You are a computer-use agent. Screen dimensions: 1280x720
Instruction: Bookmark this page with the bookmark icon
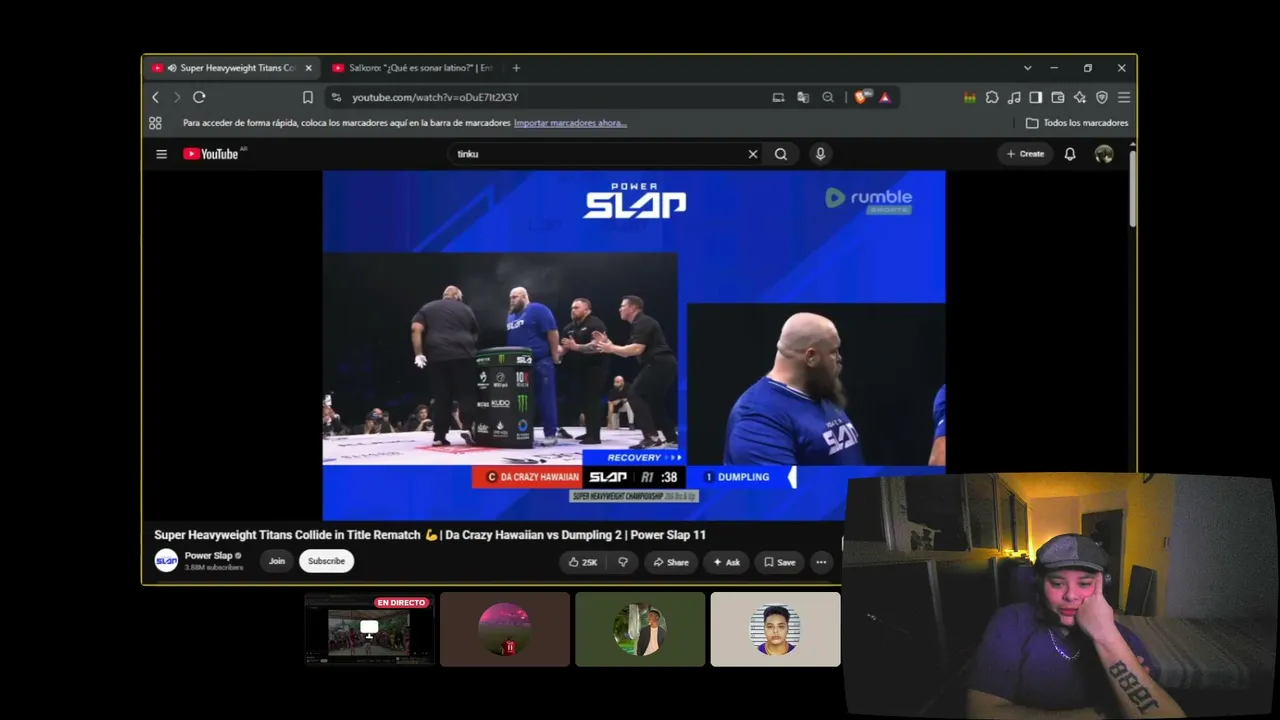tap(308, 97)
